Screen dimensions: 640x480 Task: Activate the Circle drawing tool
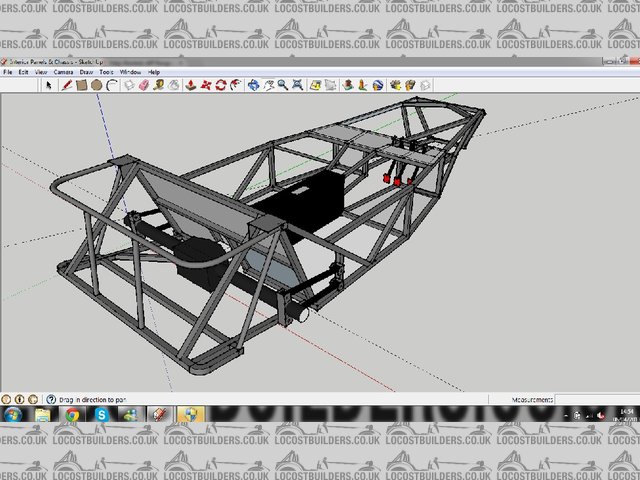pos(97,86)
